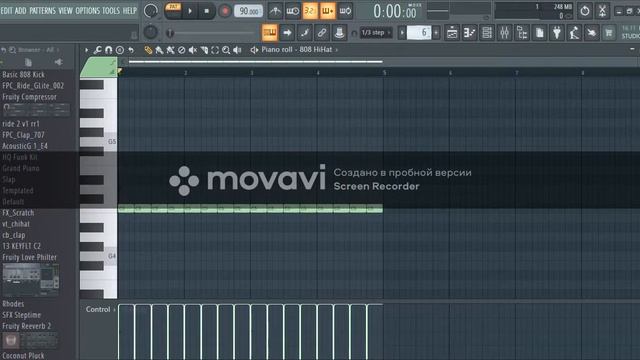Open the Mixer from the toolbar
Screen dimensions: 640x360
point(504,33)
